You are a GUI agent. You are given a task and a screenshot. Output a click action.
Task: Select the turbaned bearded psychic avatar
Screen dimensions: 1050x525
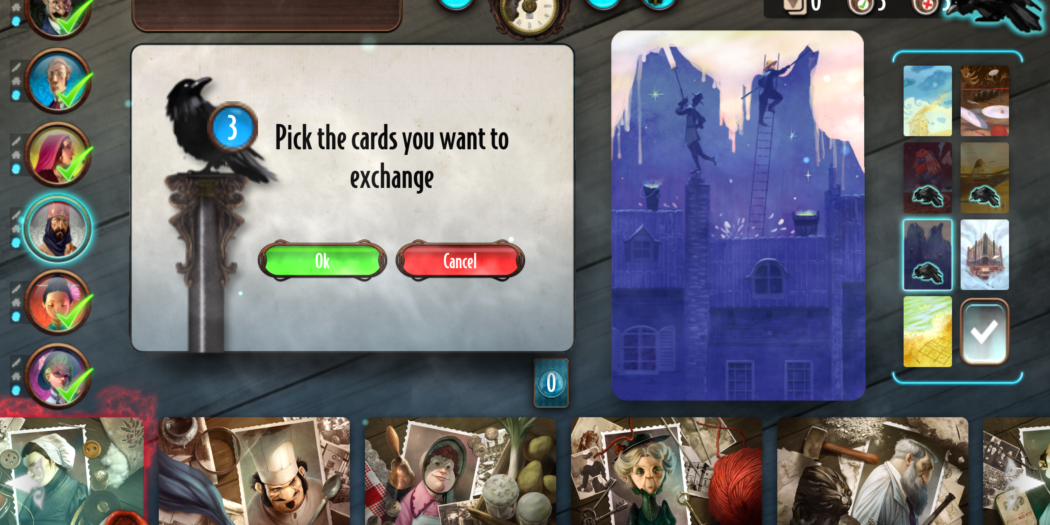57,229
